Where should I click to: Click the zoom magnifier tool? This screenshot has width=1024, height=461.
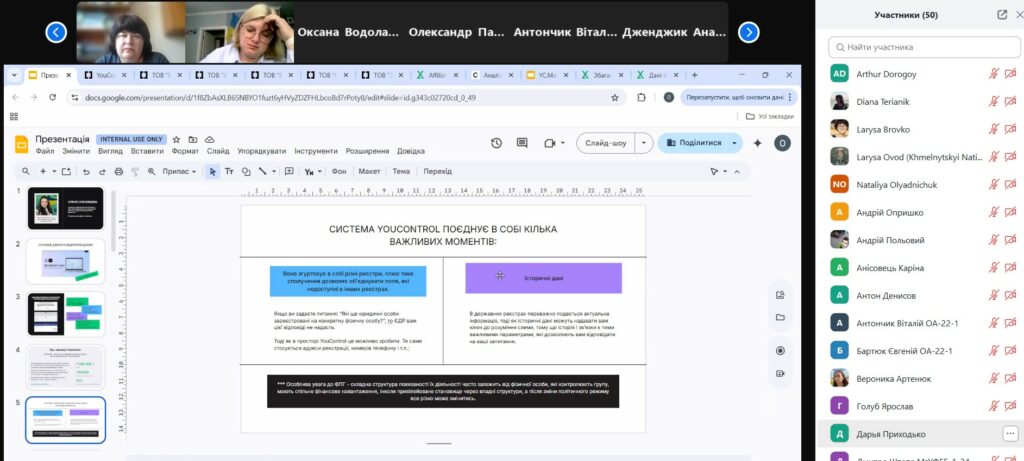(x=152, y=171)
